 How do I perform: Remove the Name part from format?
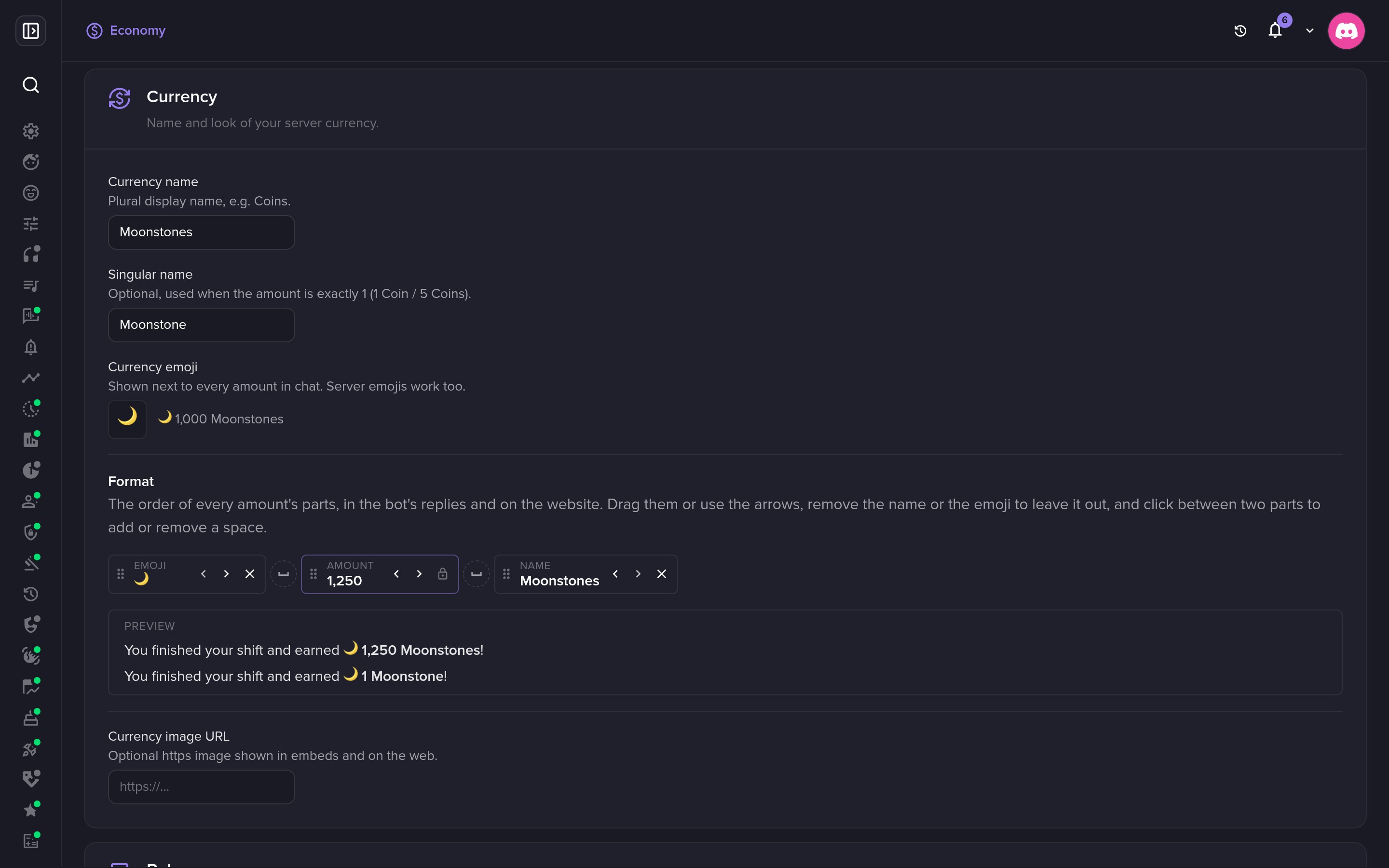click(x=661, y=574)
